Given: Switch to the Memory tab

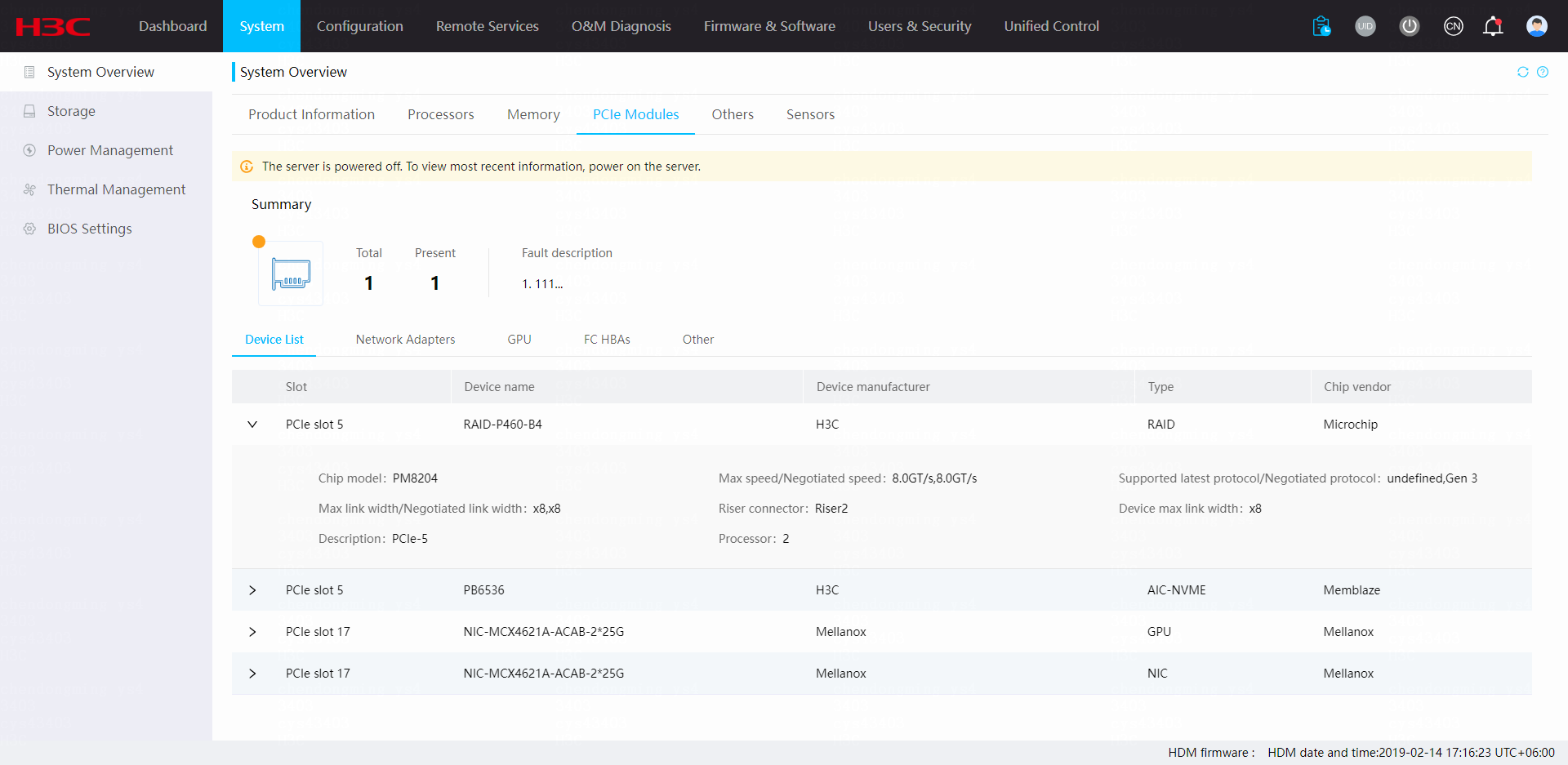Looking at the screenshot, I should point(533,114).
